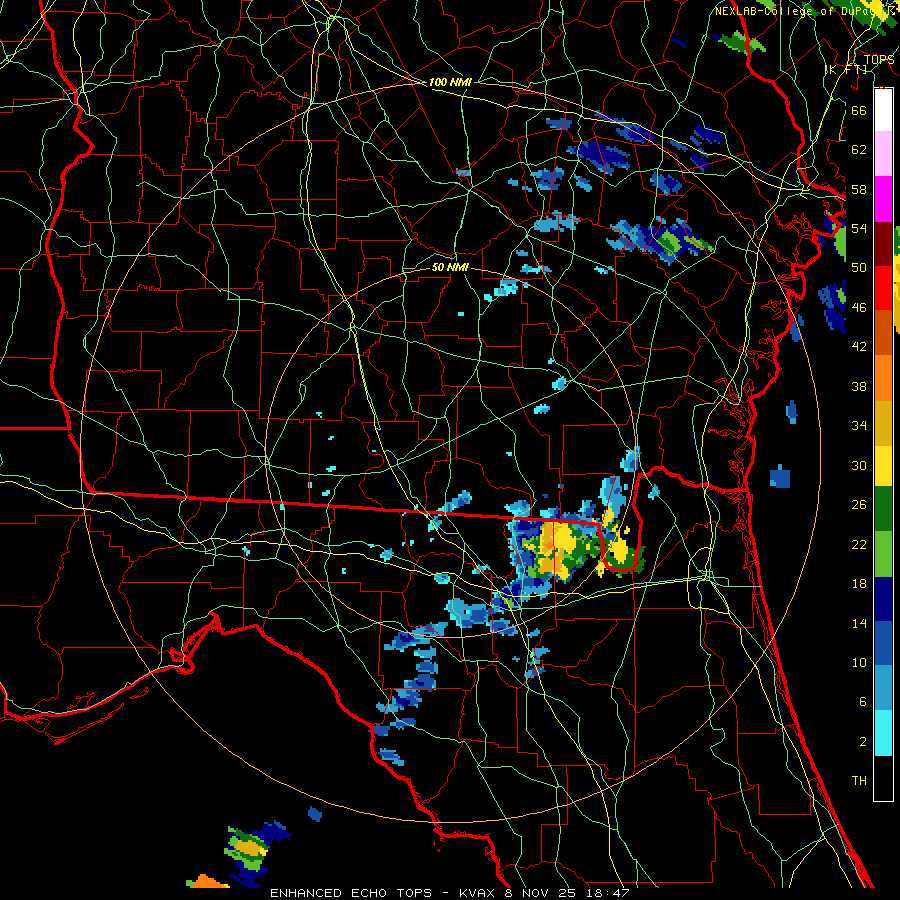Click the legend value "54"
The height and width of the screenshot is (900, 900).
pyautogui.click(x=859, y=228)
